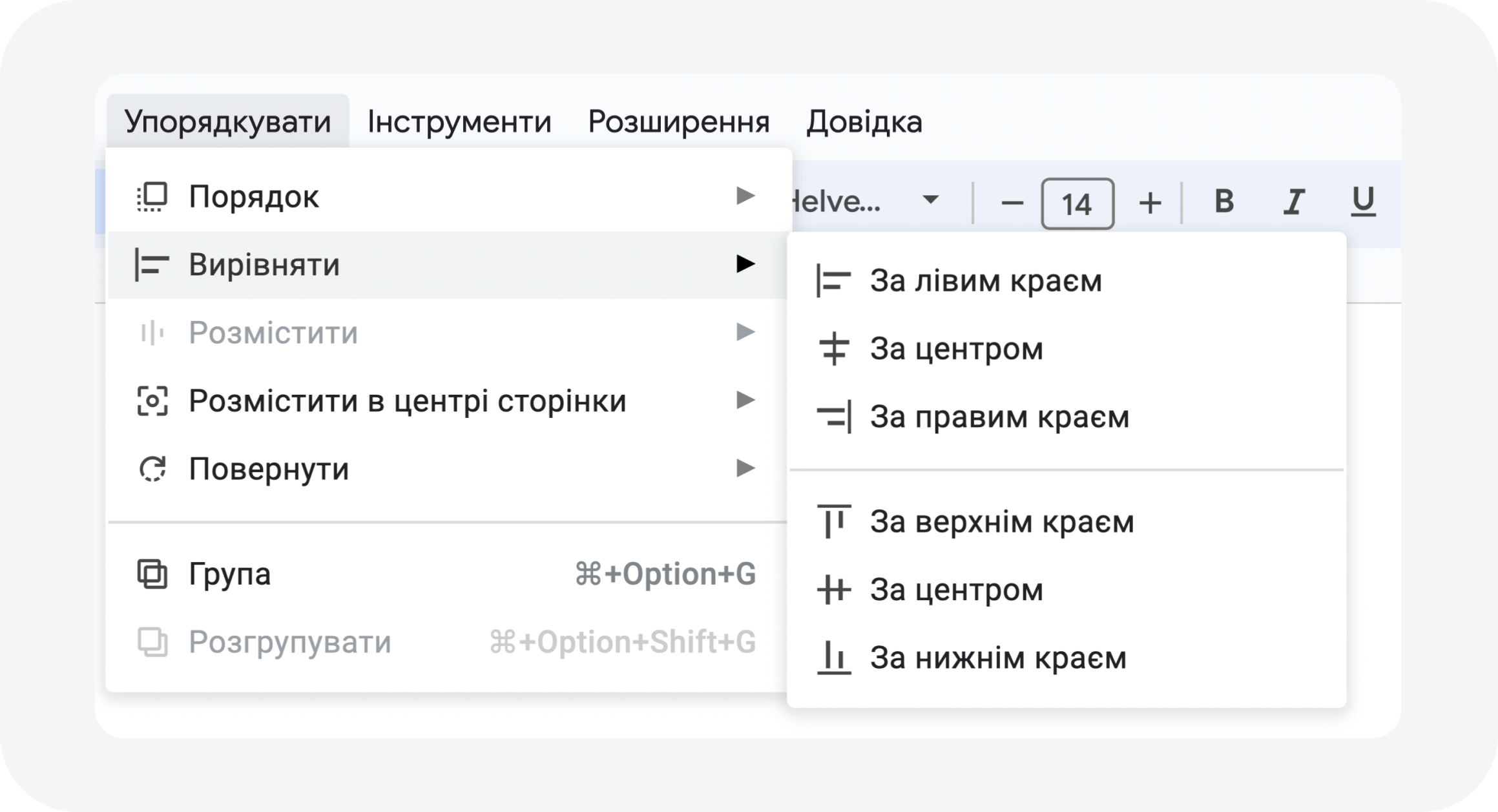The height and width of the screenshot is (812, 1498).
Task: Choose За лівим краєм alignment
Action: click(1067, 281)
